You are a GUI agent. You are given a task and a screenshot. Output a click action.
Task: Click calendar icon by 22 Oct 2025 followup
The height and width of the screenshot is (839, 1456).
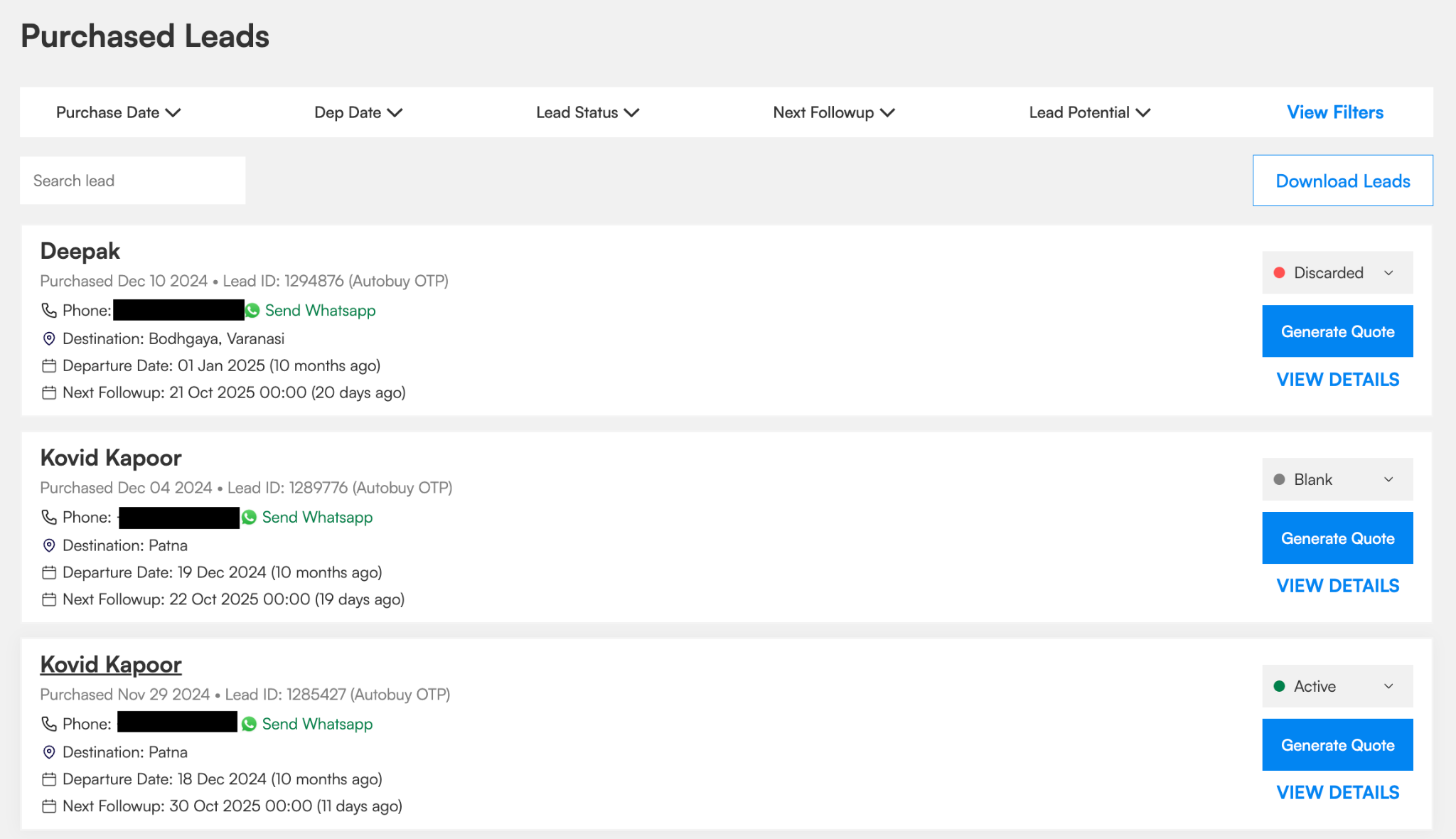(x=49, y=599)
